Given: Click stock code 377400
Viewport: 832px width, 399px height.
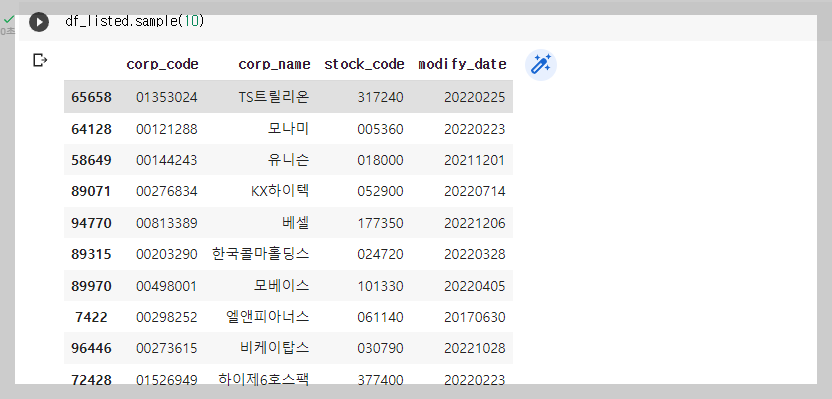Looking at the screenshot, I should pos(380,379).
